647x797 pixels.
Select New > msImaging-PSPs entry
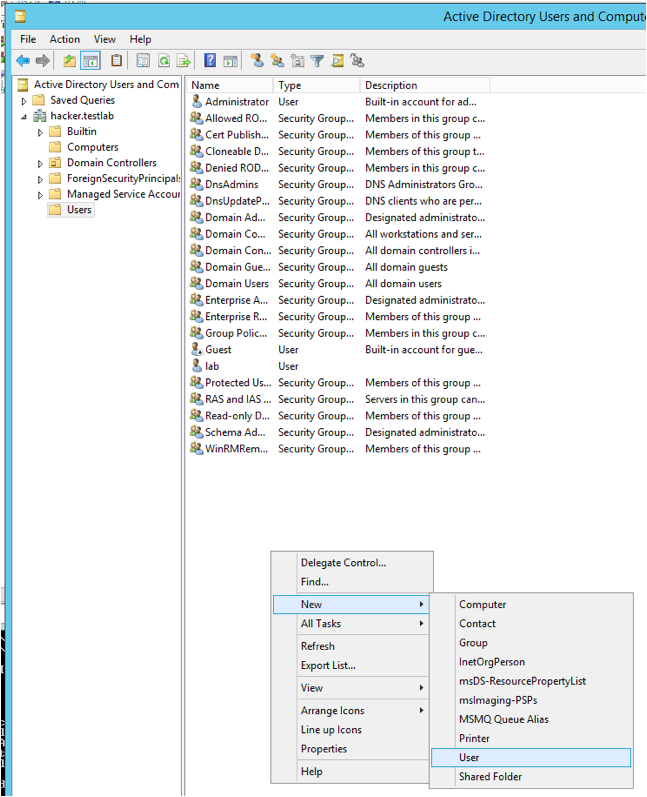[531, 700]
